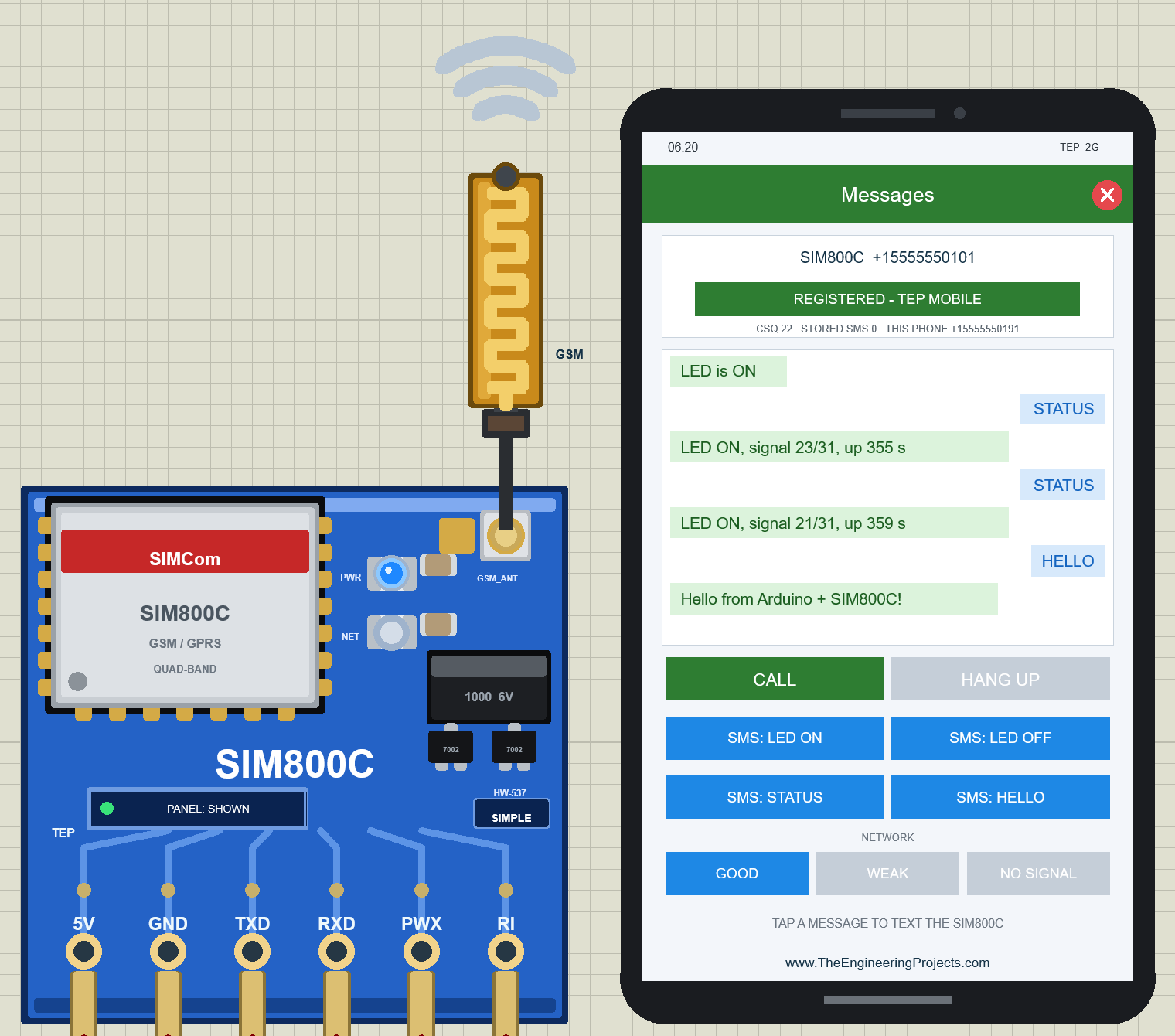Click the 06:20 clock on phone
This screenshot has width=1175, height=1036.
pos(683,147)
